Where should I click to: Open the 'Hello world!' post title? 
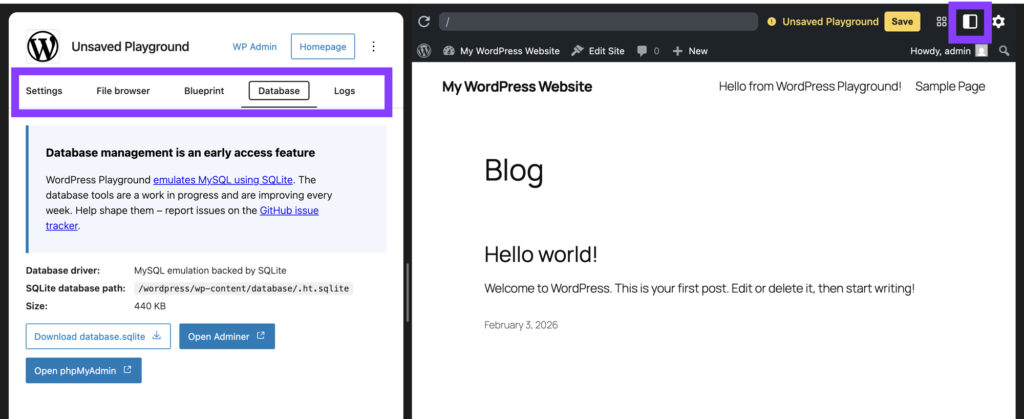(x=541, y=255)
